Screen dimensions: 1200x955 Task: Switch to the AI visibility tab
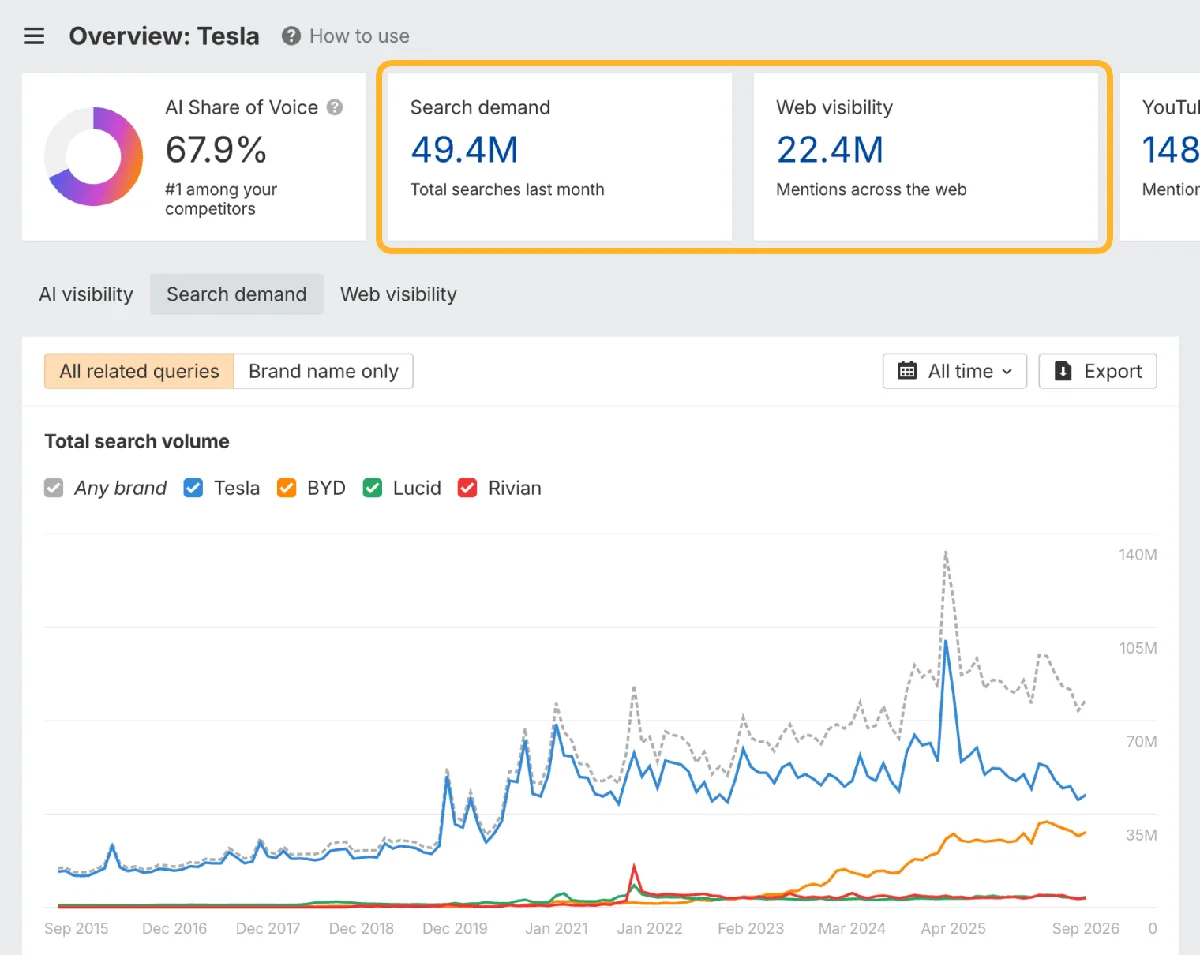[x=86, y=294]
